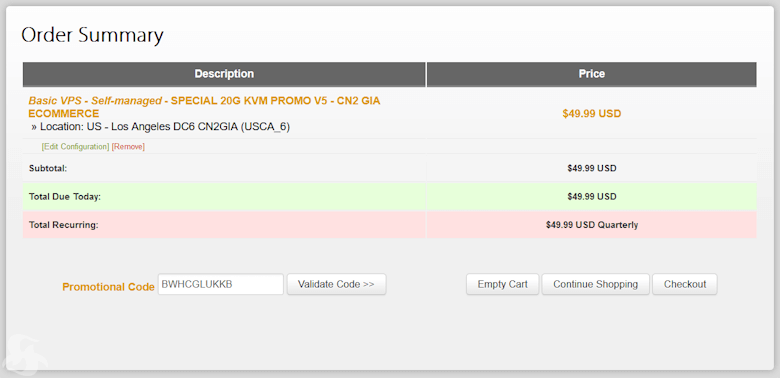780x378 pixels.
Task: Click the watermark logo in bottom corner
Action: click(x=25, y=354)
